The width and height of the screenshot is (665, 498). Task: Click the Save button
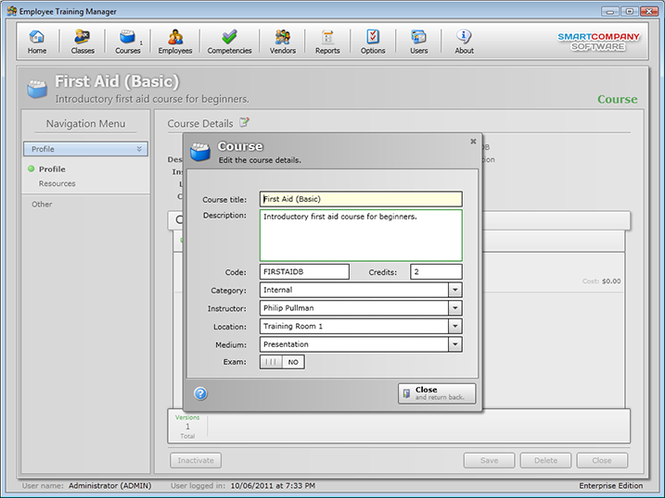pos(489,460)
